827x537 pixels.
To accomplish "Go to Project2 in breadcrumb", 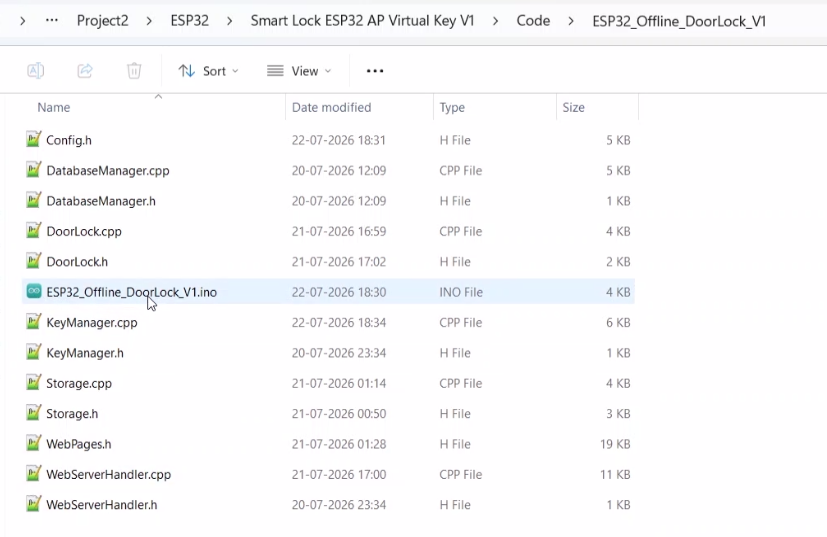I will (102, 21).
